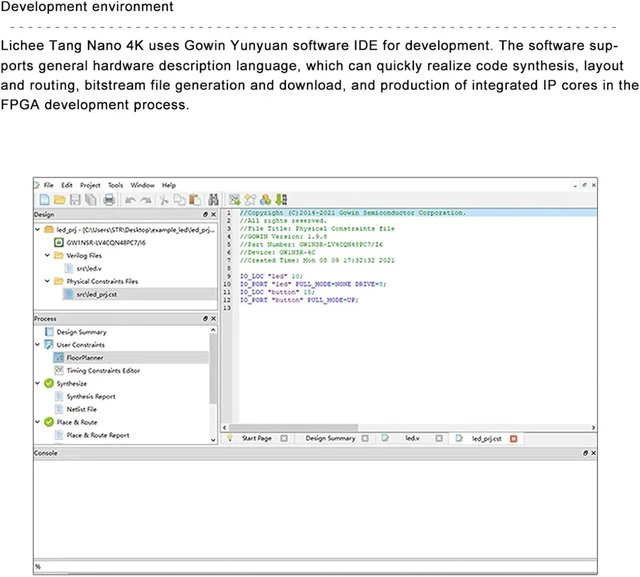
Task: Close the Design panel
Action: 213,214
